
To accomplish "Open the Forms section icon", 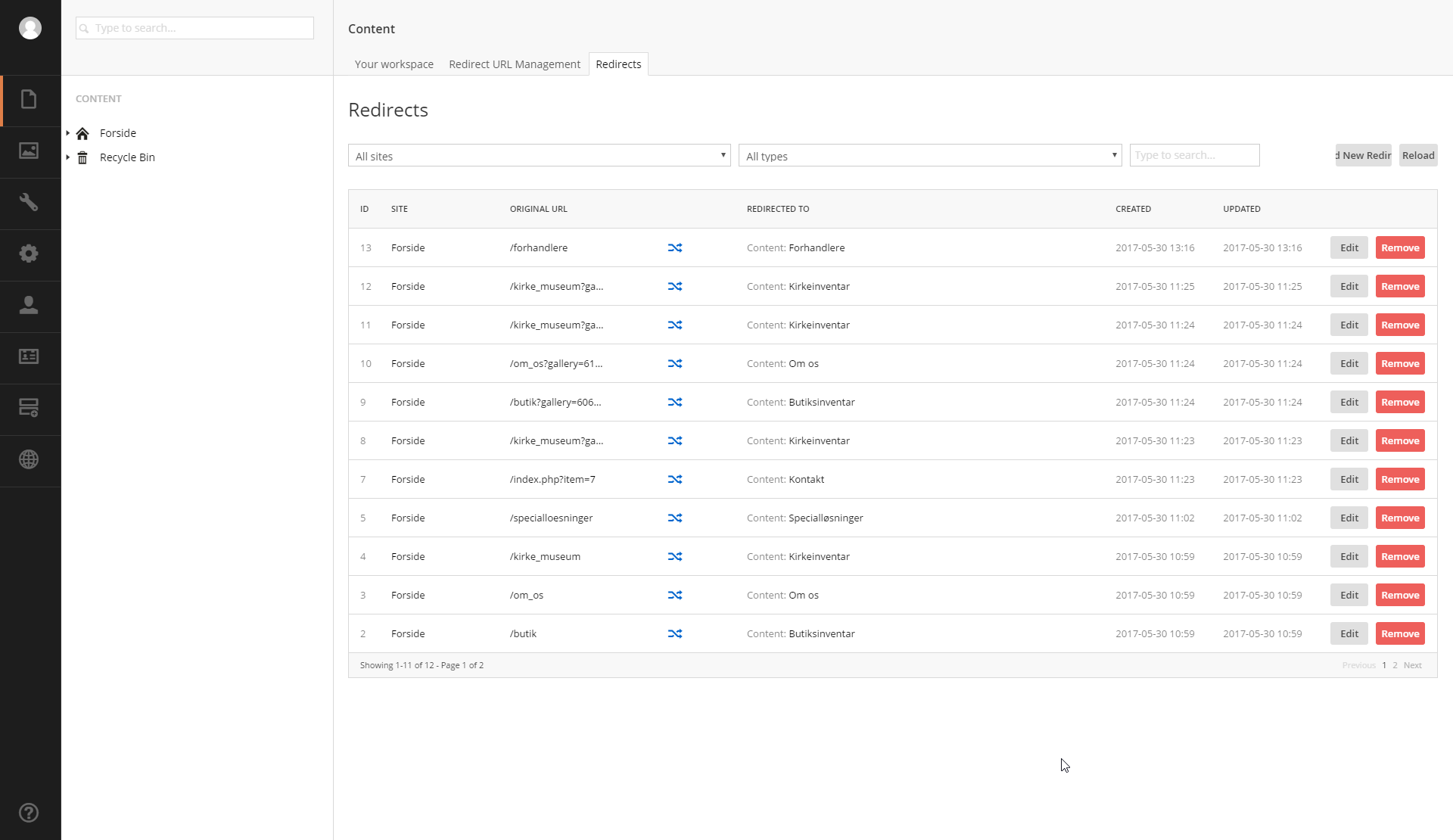I will pos(29,408).
